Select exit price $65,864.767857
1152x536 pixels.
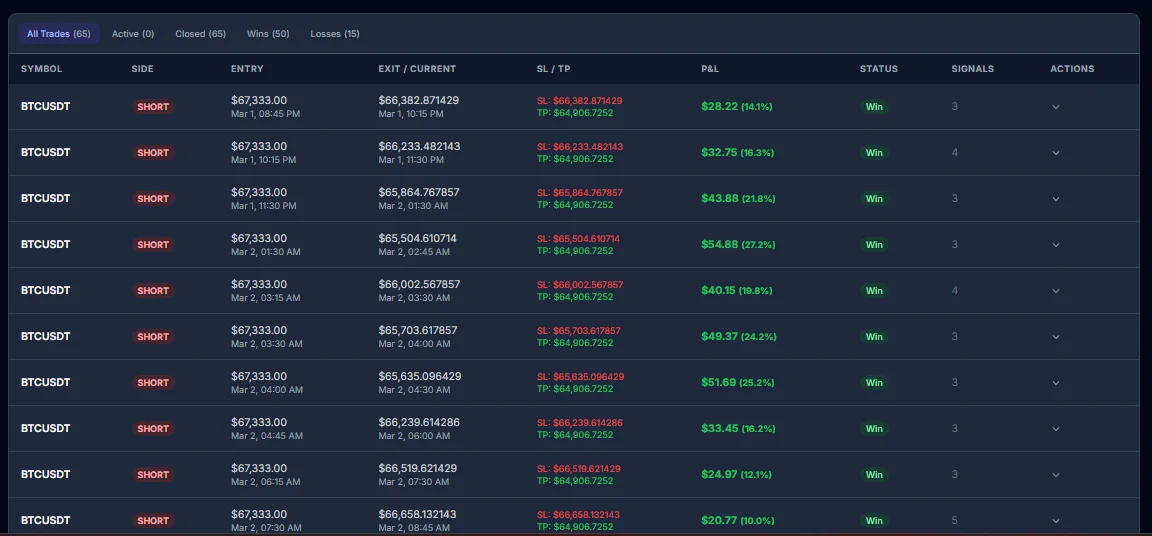[x=419, y=192]
